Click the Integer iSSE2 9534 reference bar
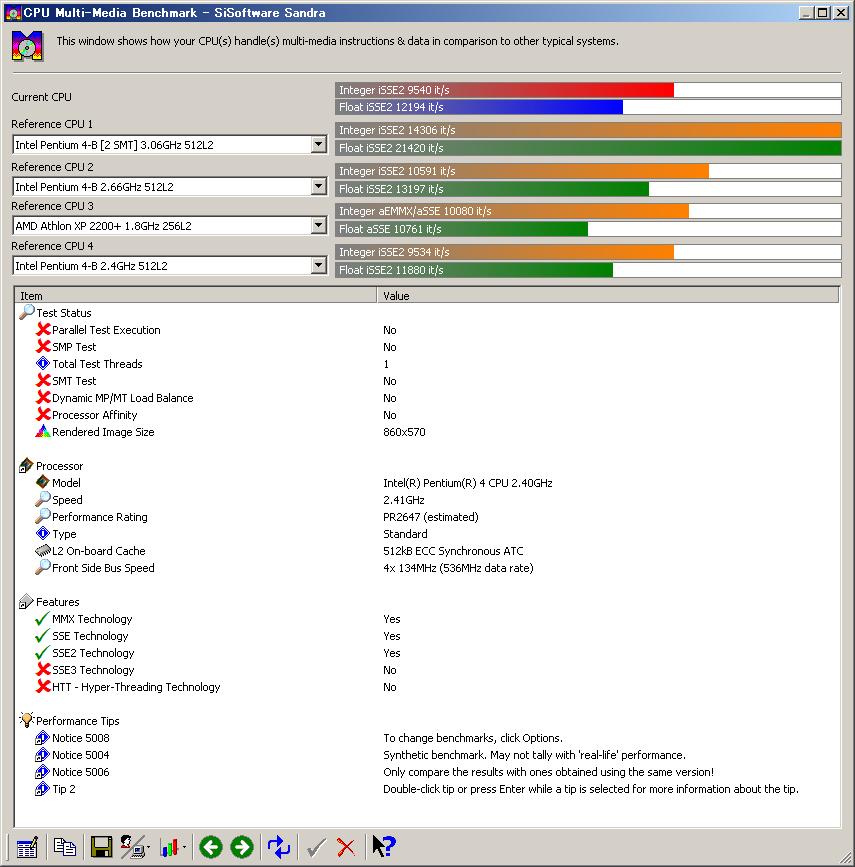Screen dimensions: 855x867 588,252
